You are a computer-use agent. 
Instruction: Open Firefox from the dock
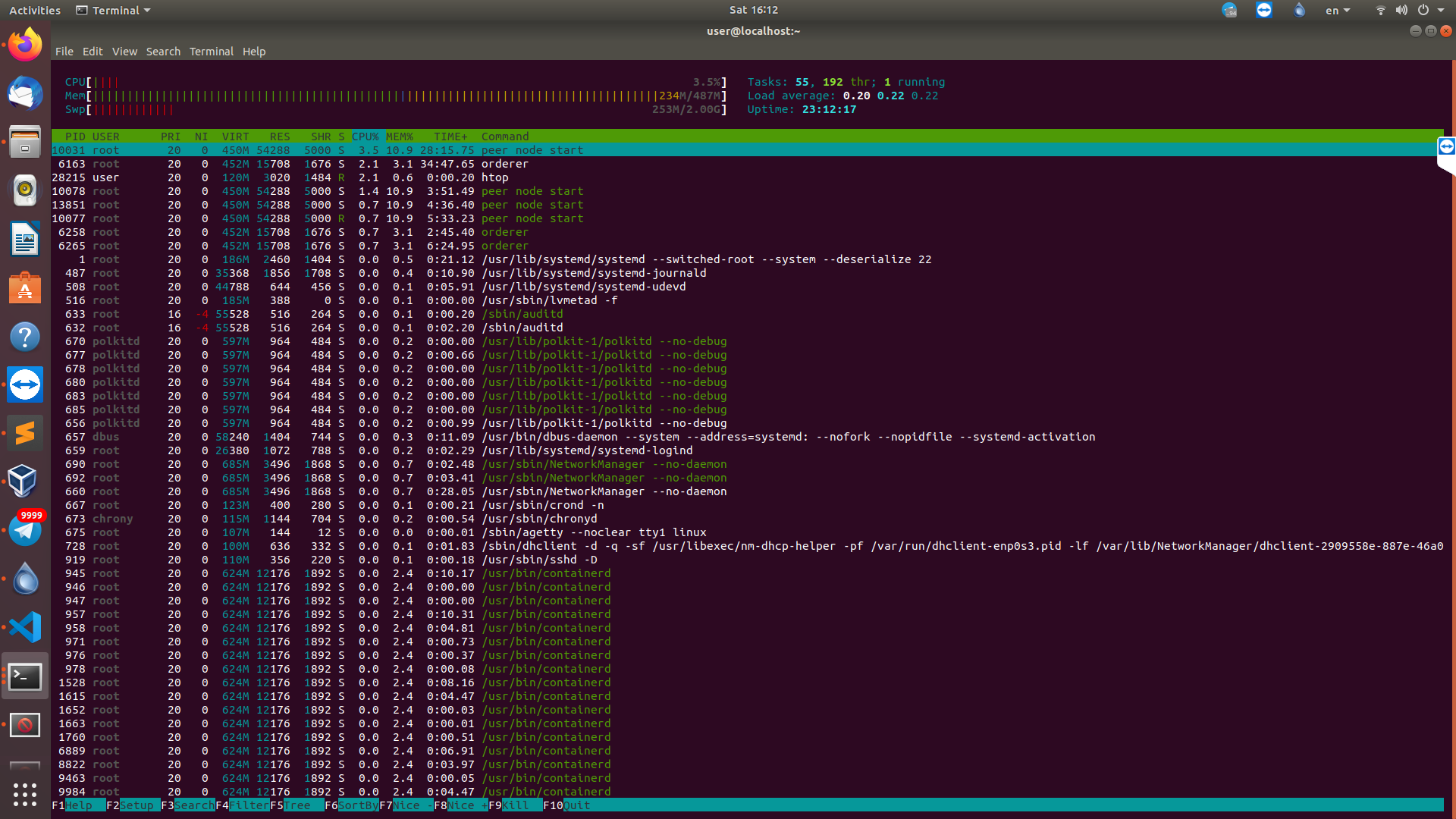click(x=25, y=45)
